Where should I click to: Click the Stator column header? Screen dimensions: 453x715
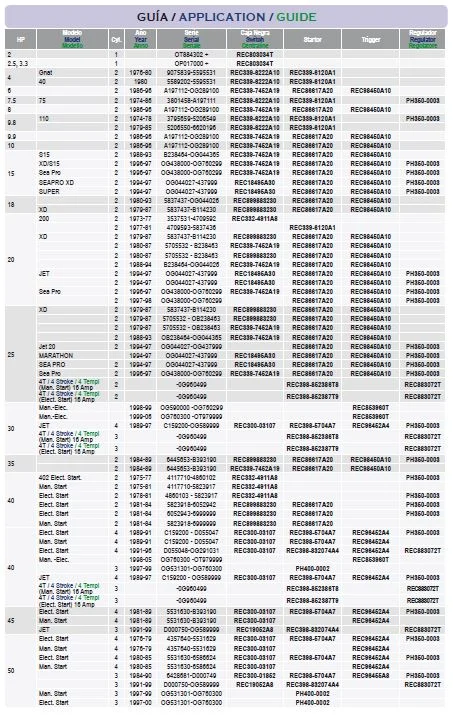coord(312,39)
